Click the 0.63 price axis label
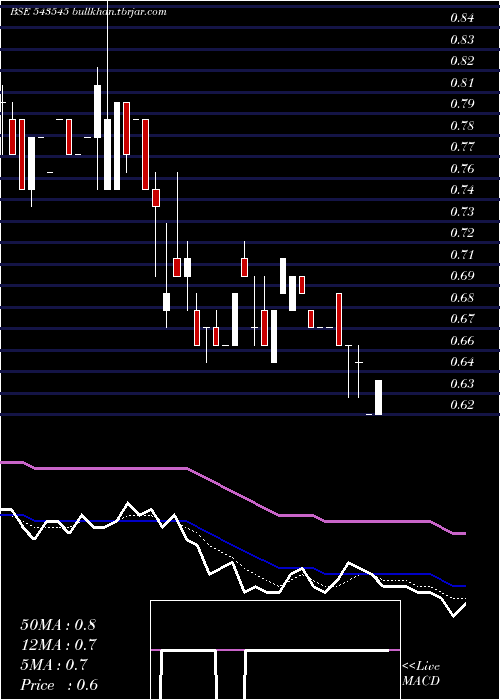Image resolution: width=500 pixels, height=700 pixels. tap(462, 383)
